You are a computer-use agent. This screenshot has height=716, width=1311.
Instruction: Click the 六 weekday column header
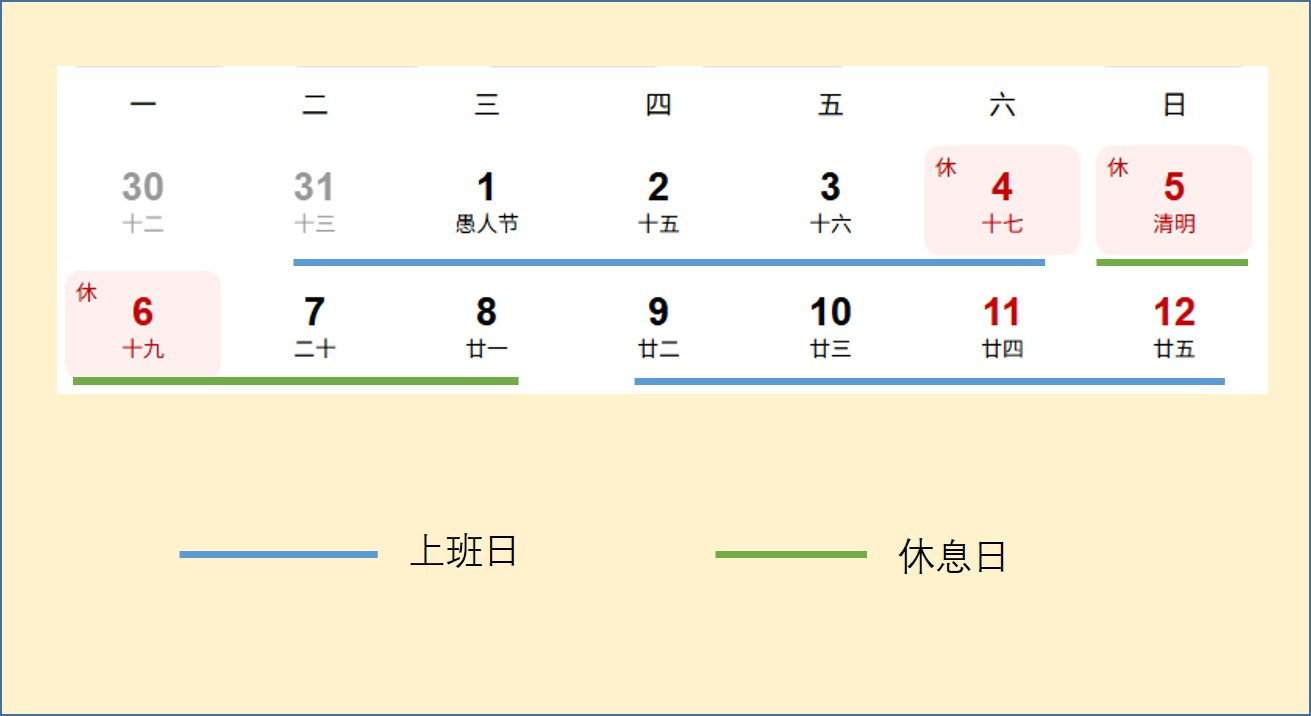click(x=1002, y=105)
